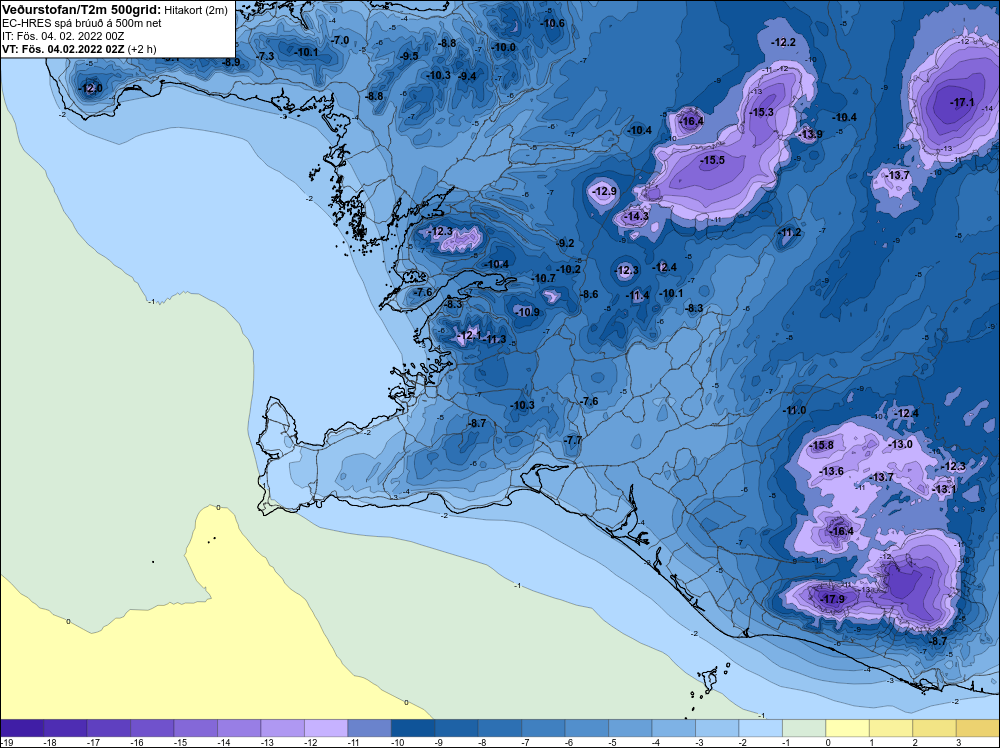Image resolution: width=1000 pixels, height=748 pixels.
Task: Select the -11.0 temperature label
Action: tap(795, 410)
